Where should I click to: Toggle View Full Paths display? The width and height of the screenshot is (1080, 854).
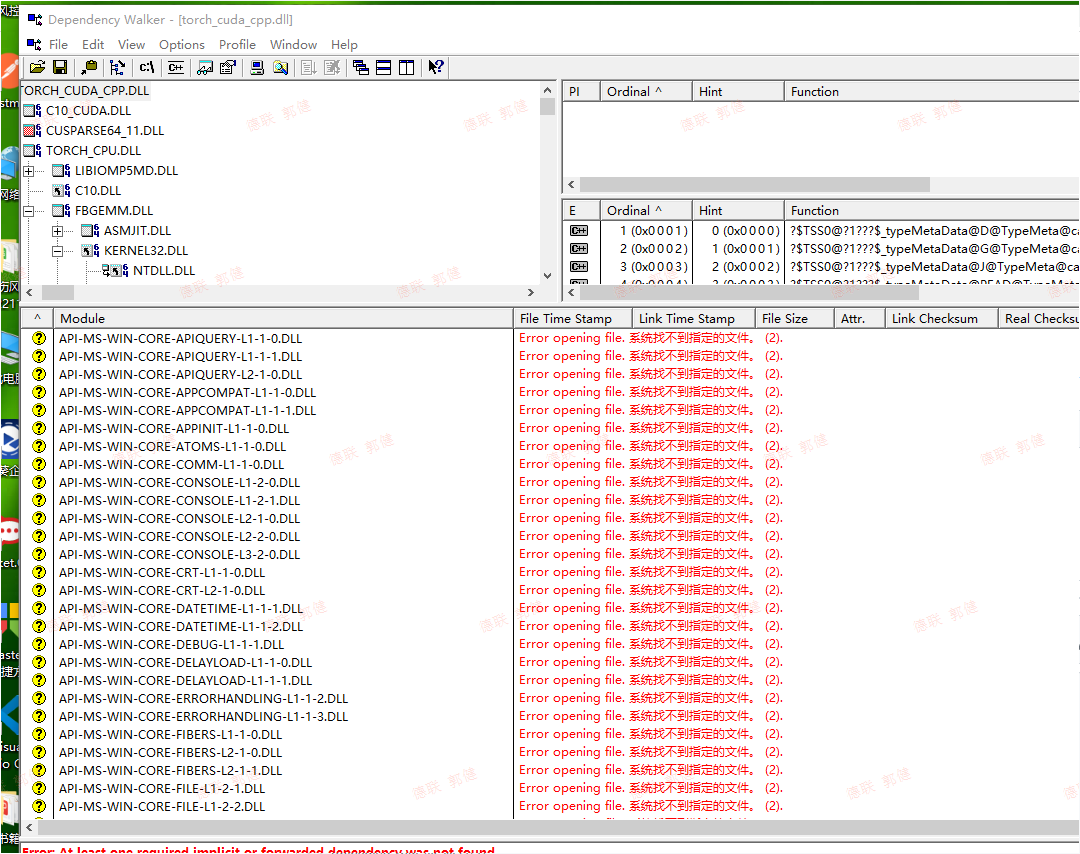pyautogui.click(x=146, y=67)
